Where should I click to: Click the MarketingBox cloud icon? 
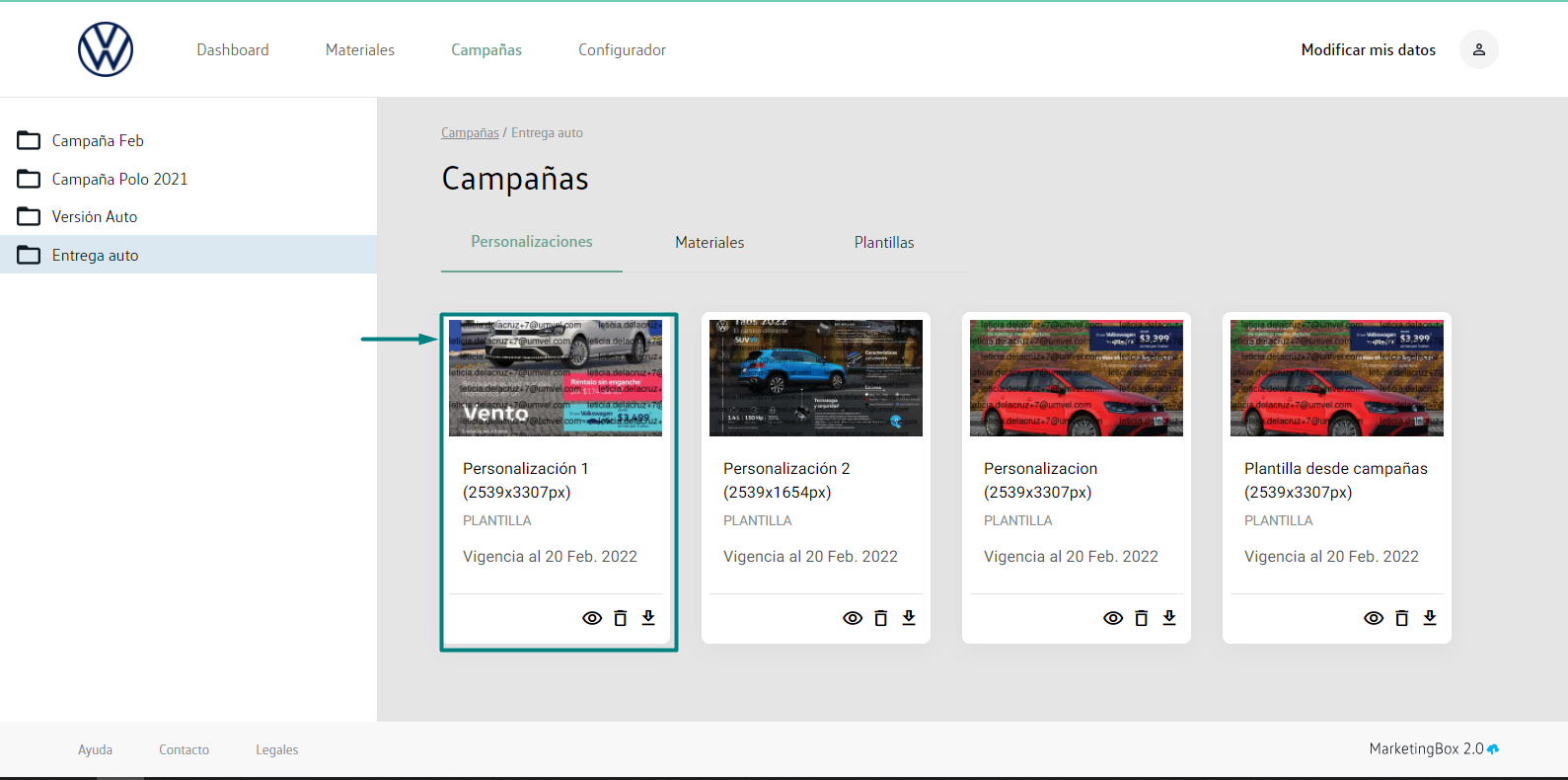coord(1493,749)
